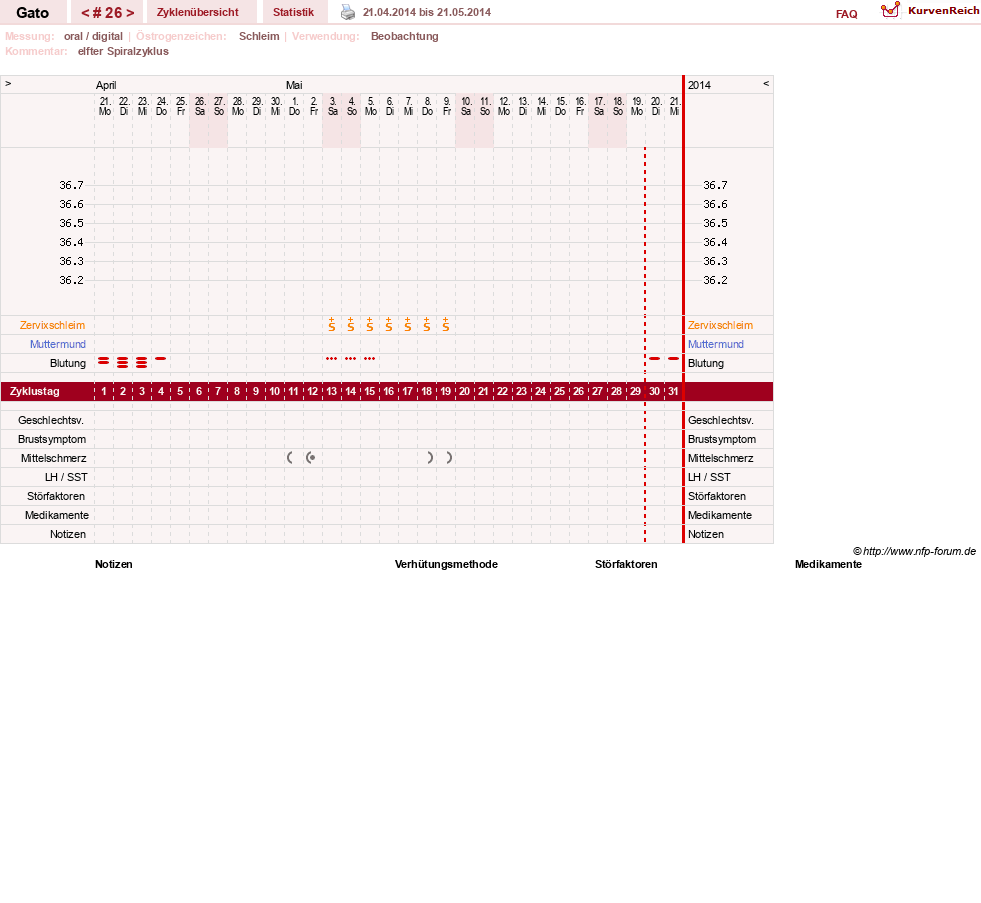The height and width of the screenshot is (903, 981).
Task: Click bleeding marker on cycle day 30
Action: click(654, 359)
